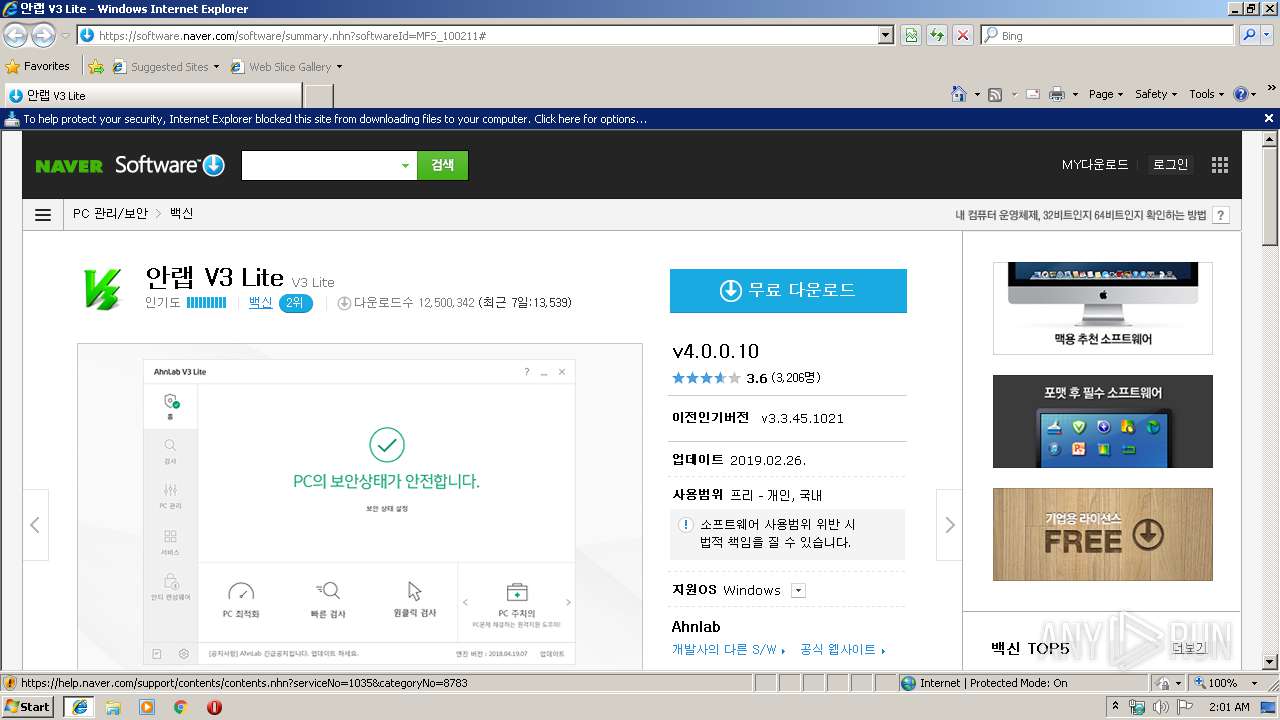Open Bing search provider dropdown

pos(1267,35)
